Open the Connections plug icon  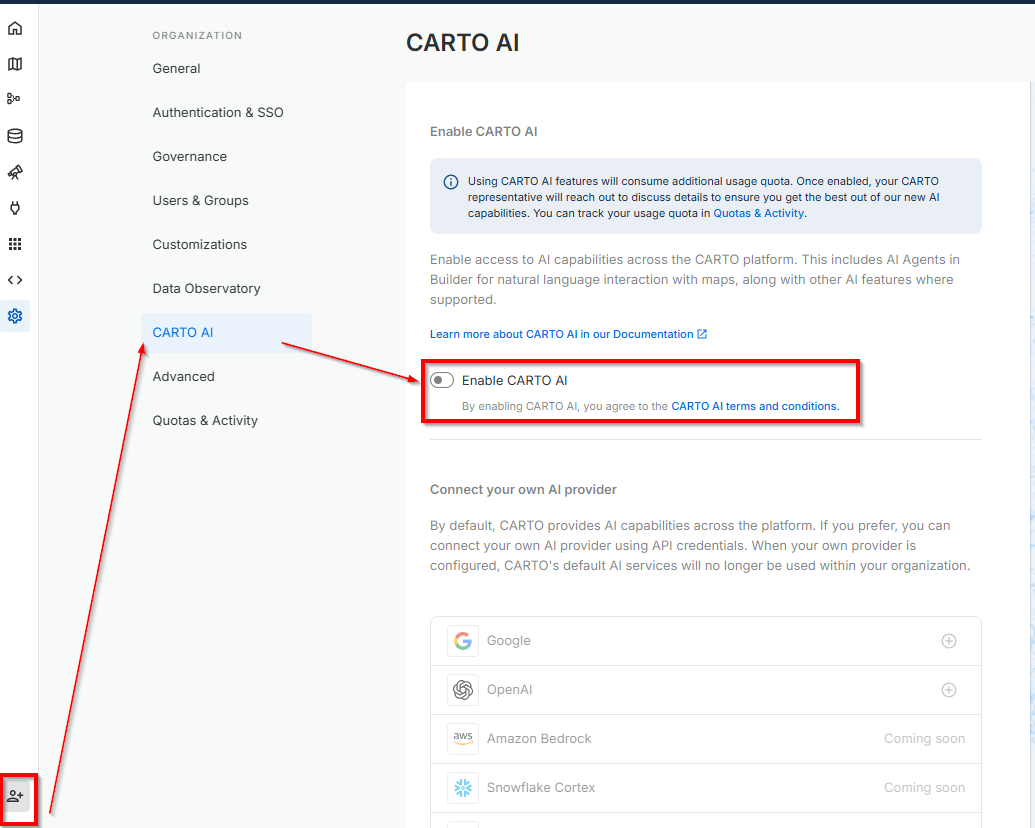coord(15,208)
